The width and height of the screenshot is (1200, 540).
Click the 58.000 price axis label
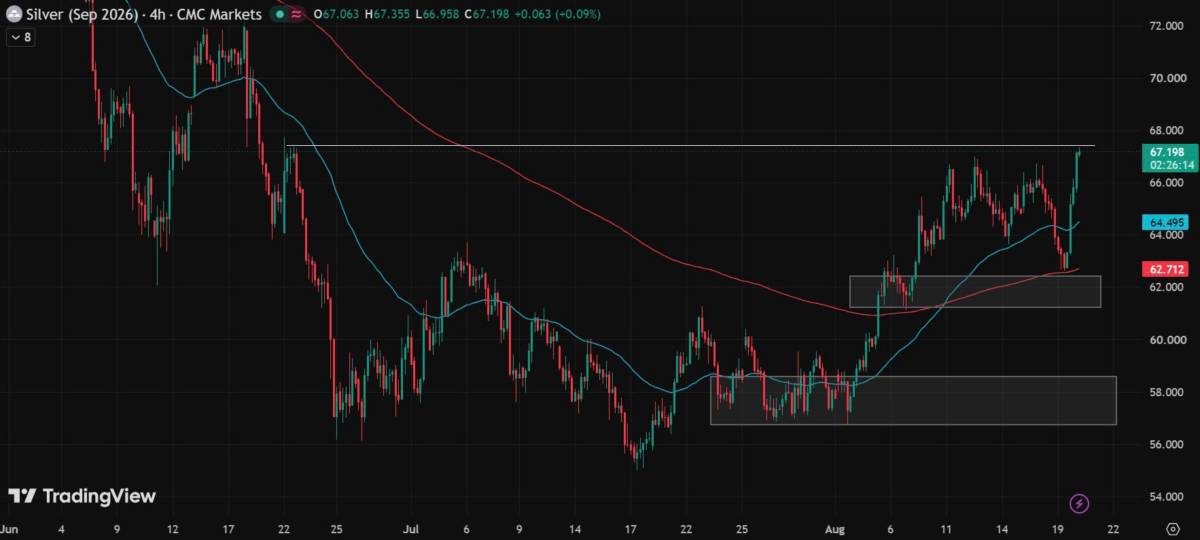1167,392
